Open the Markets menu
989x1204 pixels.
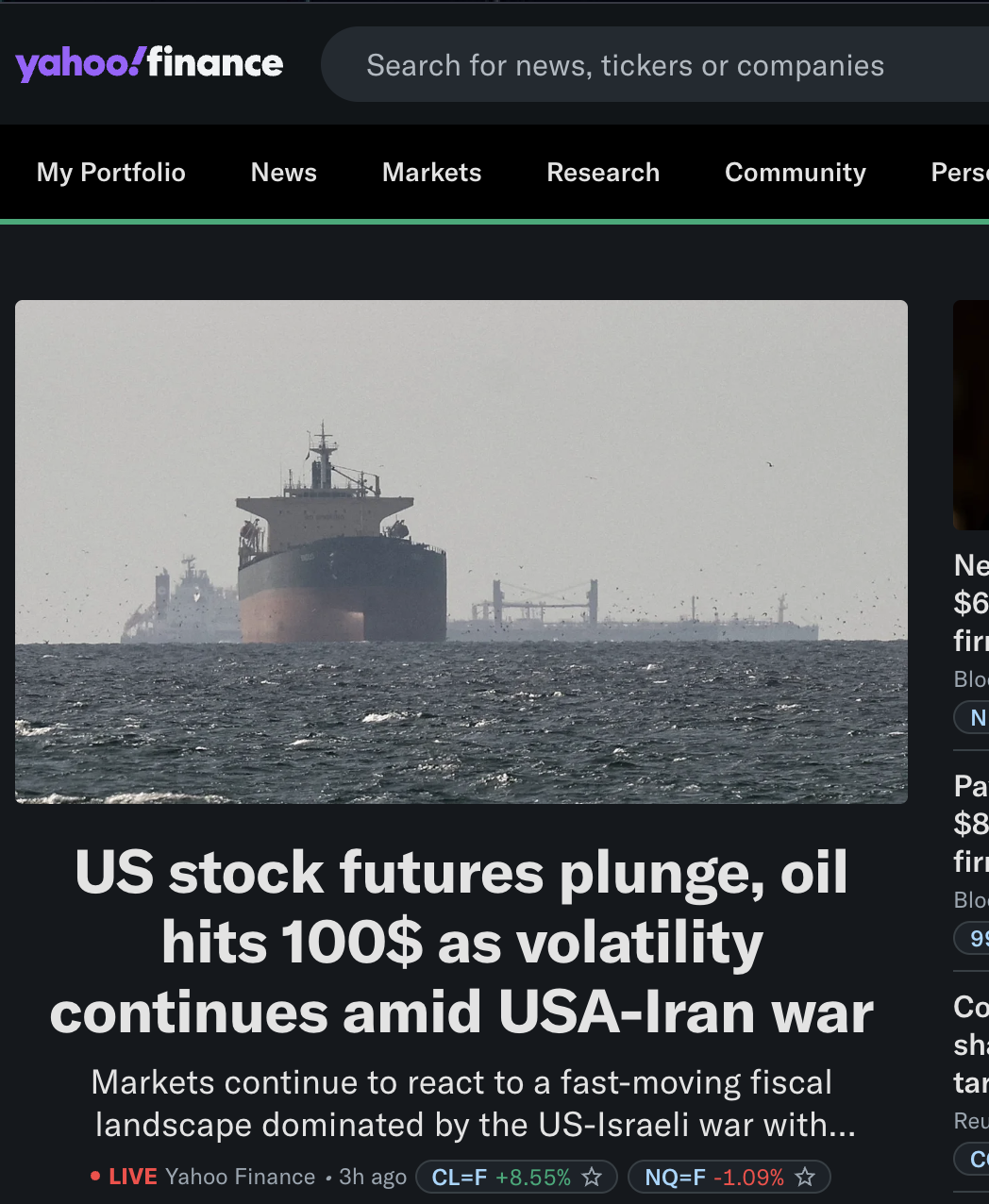point(432,172)
